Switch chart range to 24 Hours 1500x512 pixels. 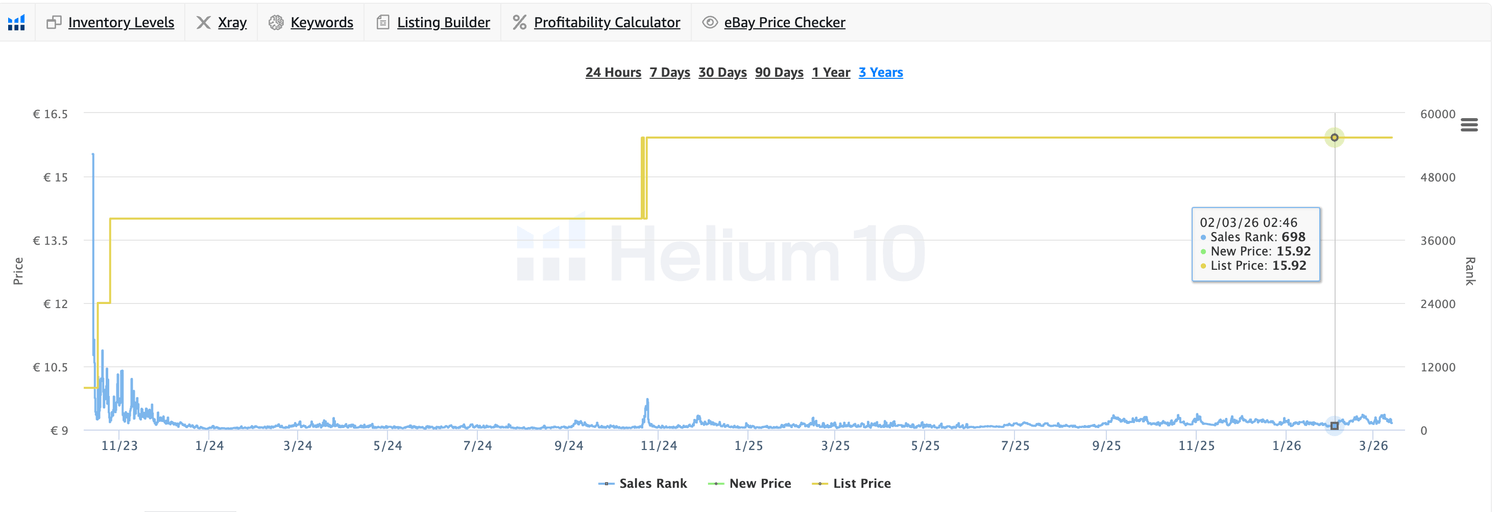click(613, 72)
